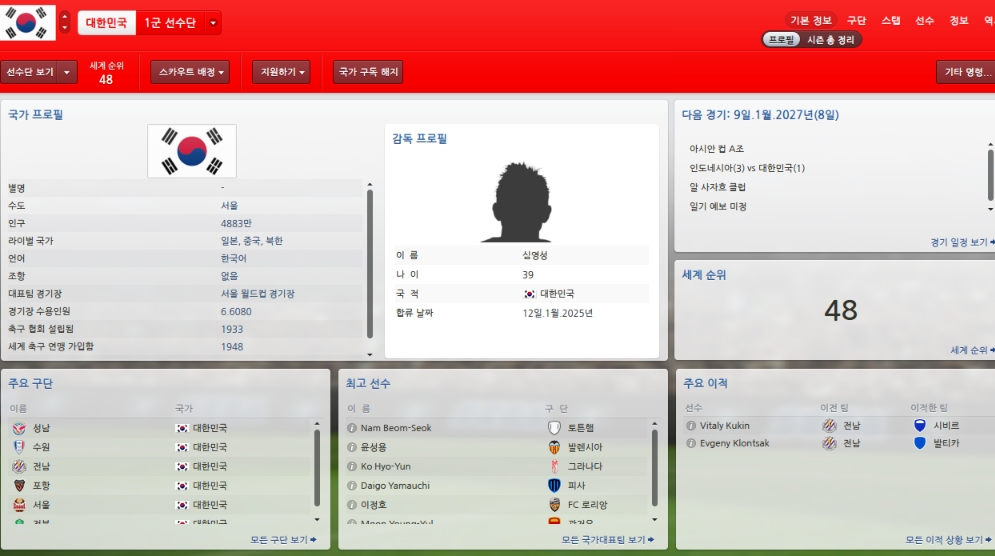Switch to 시즌 총 정리 view

coord(831,39)
